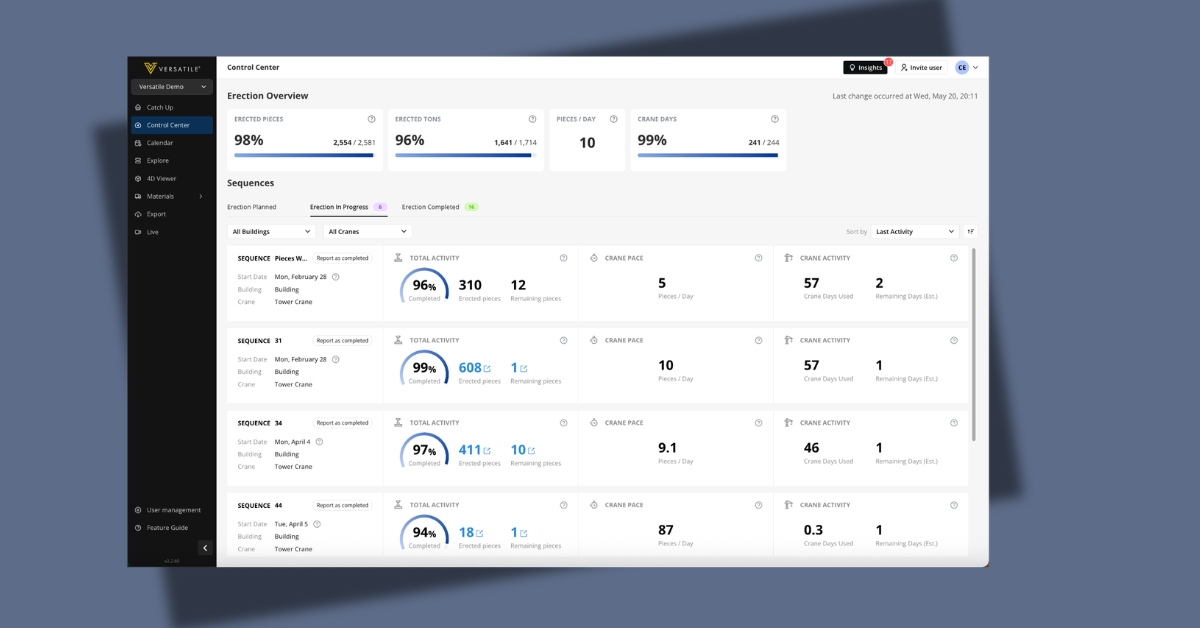1200x628 pixels.
Task: Open the 608 erected pieces link icon
Action: [x=487, y=369]
